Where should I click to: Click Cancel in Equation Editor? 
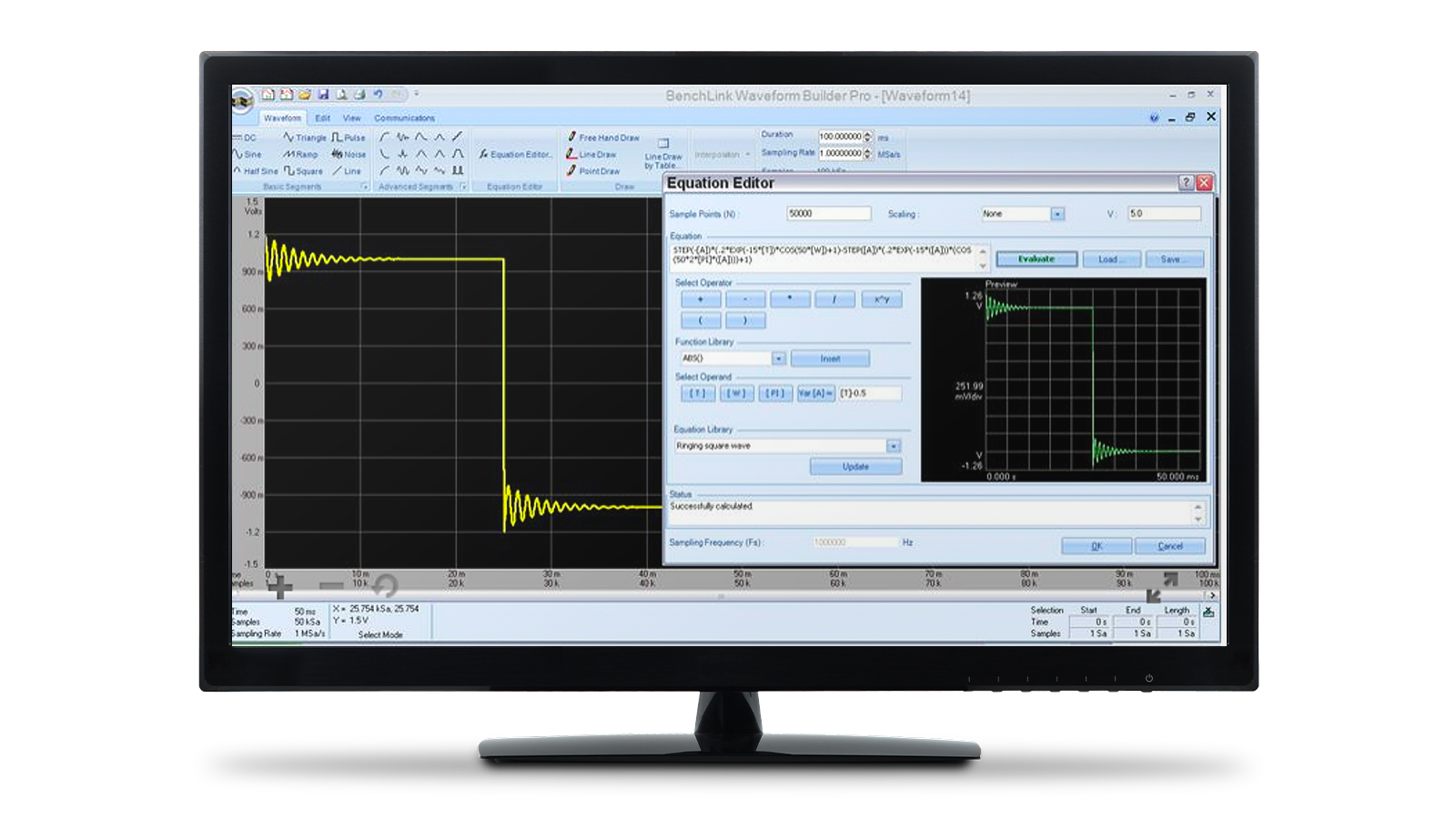pyautogui.click(x=1170, y=546)
